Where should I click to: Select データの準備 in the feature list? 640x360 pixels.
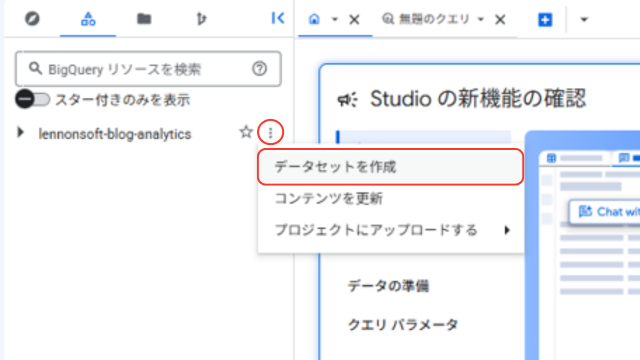[388, 286]
